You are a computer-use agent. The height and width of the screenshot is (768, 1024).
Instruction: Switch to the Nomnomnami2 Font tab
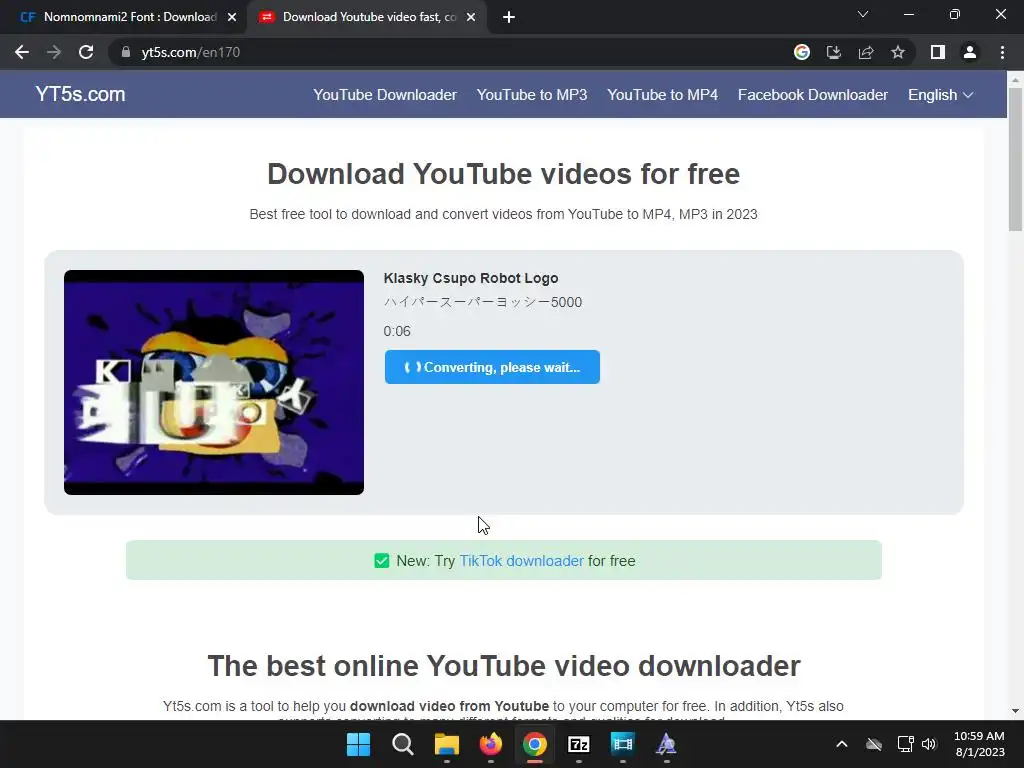coord(123,18)
